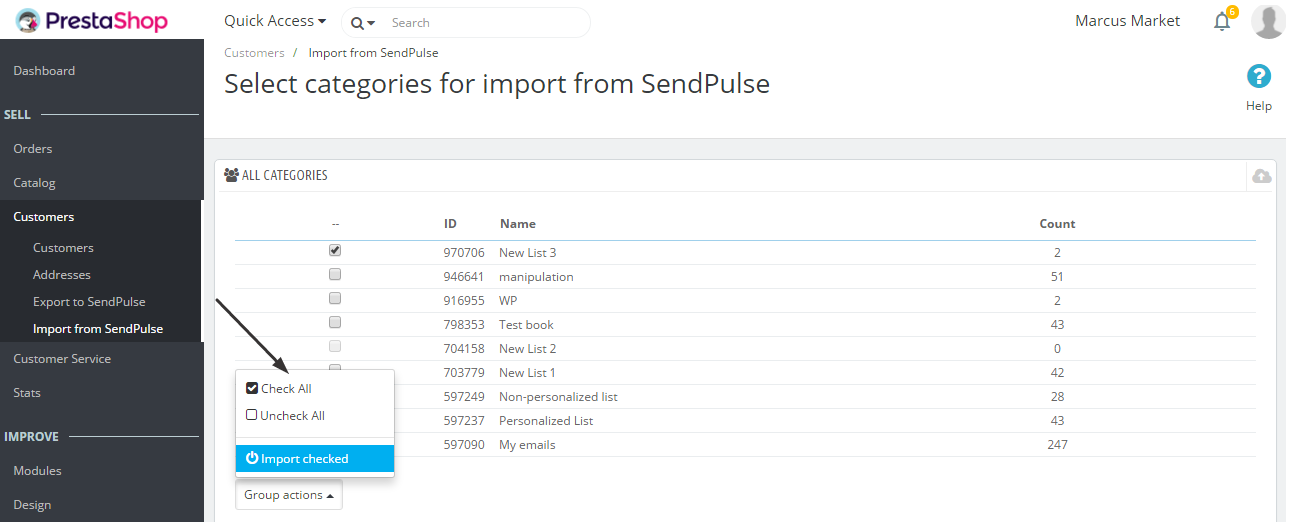Open the notifications bell icon
Viewport: 1294px width, 522px height.
tap(1222, 21)
